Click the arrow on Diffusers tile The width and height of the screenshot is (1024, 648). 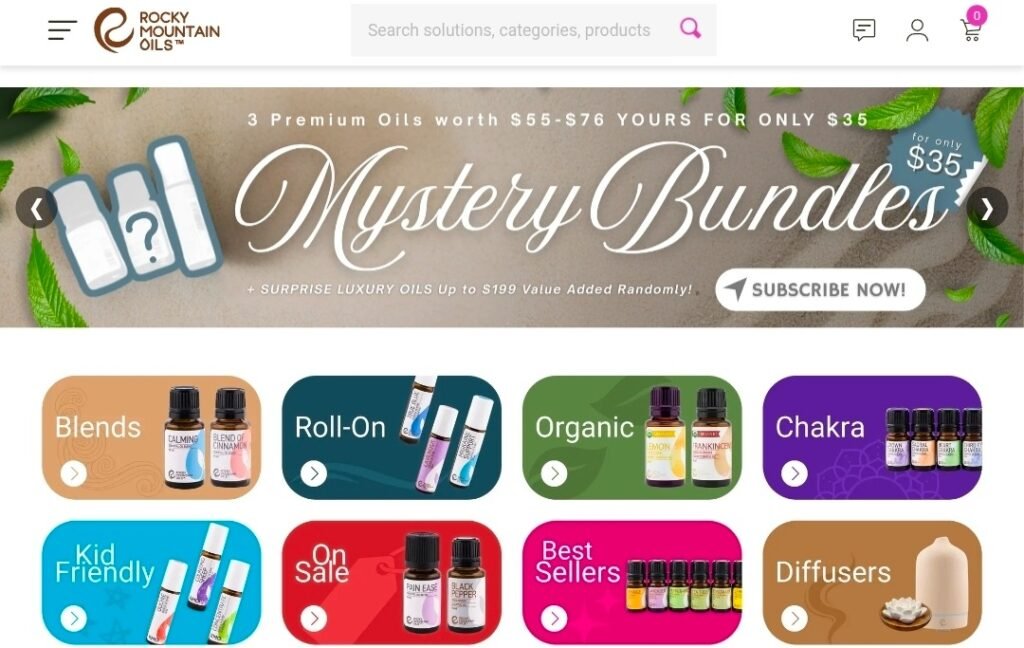(x=795, y=618)
